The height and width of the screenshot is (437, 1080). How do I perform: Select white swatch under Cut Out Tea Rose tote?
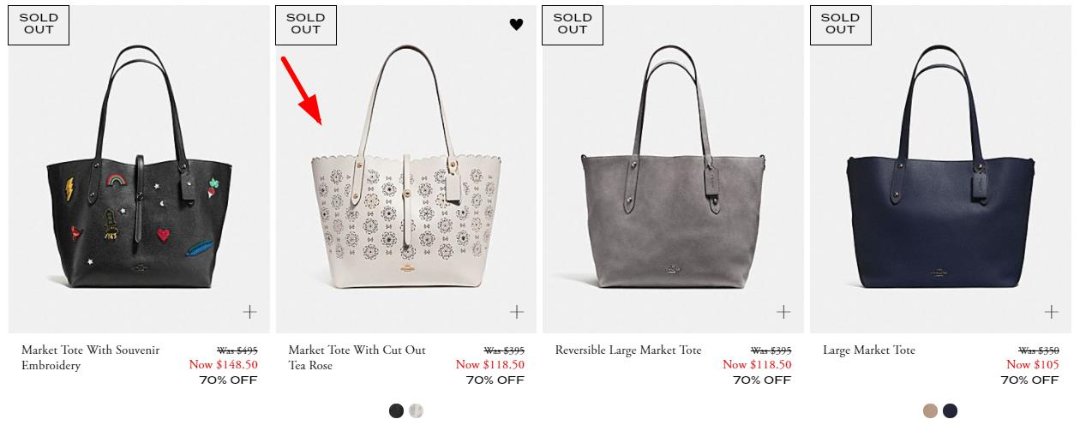[416, 411]
